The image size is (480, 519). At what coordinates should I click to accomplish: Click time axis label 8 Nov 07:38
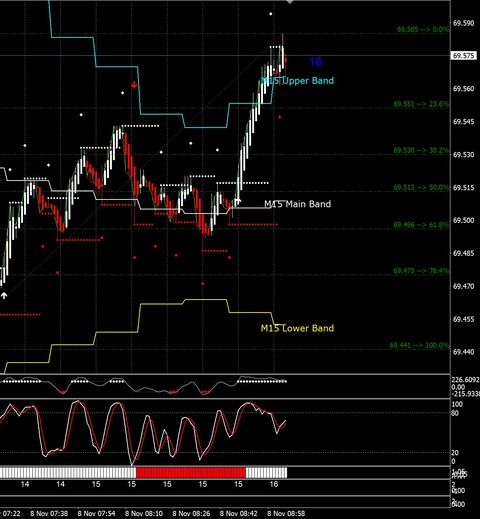(x=49, y=513)
